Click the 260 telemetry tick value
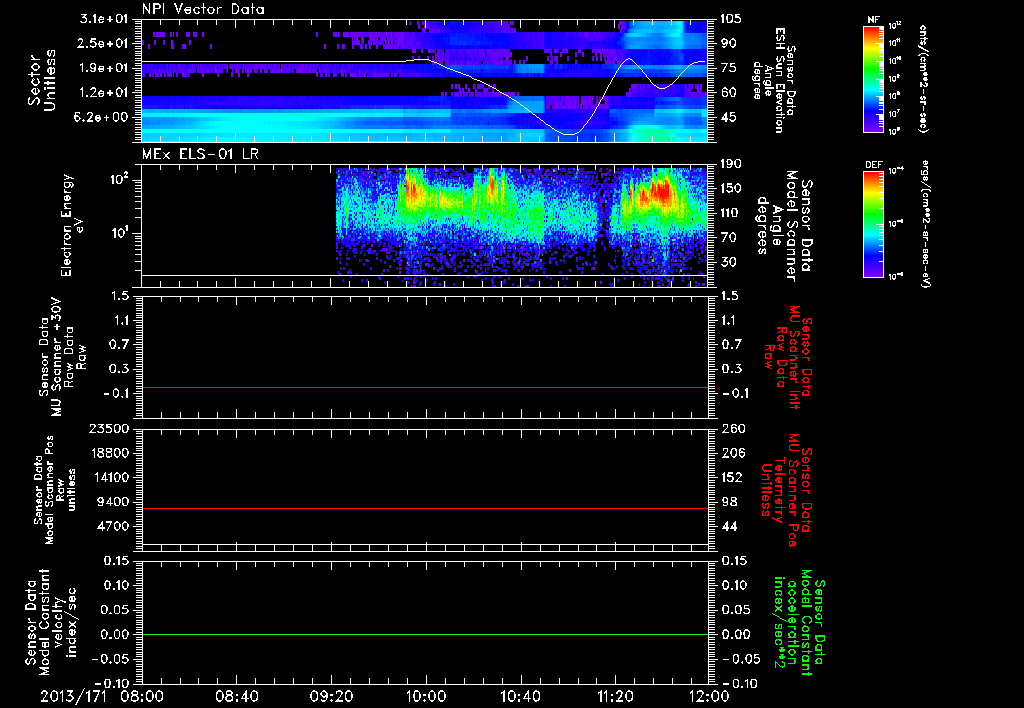The height and width of the screenshot is (708, 1024). (731, 428)
